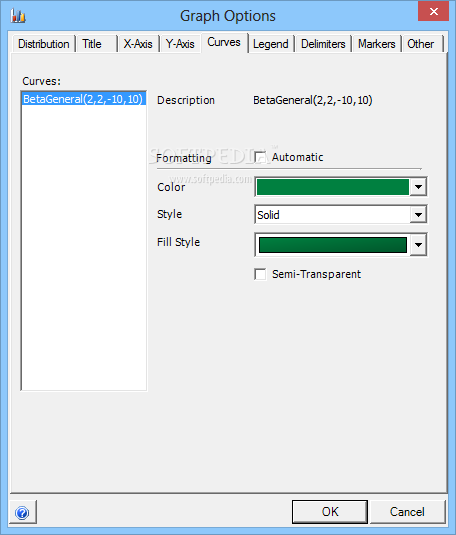This screenshot has height=535, width=456.
Task: Click the Solid style field
Action: click(x=333, y=215)
